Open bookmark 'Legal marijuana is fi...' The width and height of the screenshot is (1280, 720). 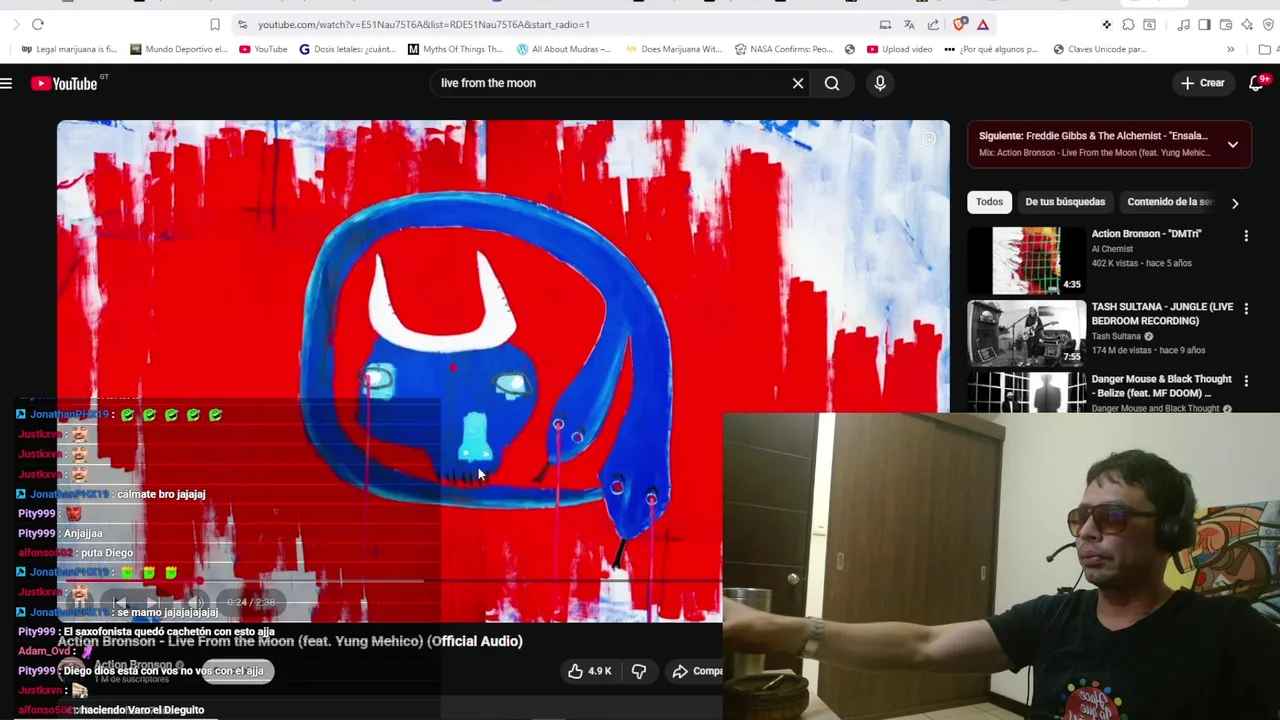[x=69, y=49]
